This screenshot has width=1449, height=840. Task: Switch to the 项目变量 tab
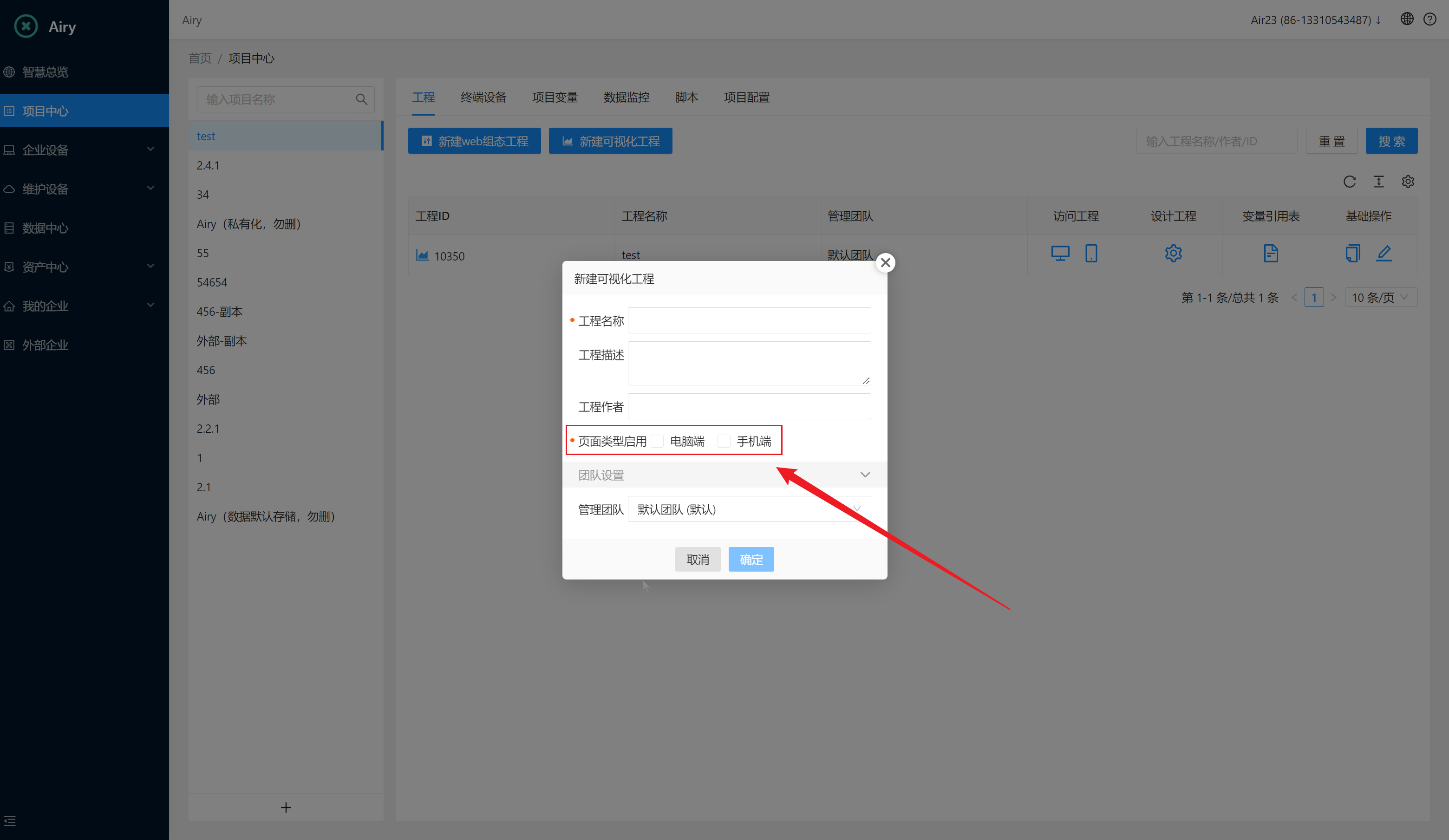[555, 97]
